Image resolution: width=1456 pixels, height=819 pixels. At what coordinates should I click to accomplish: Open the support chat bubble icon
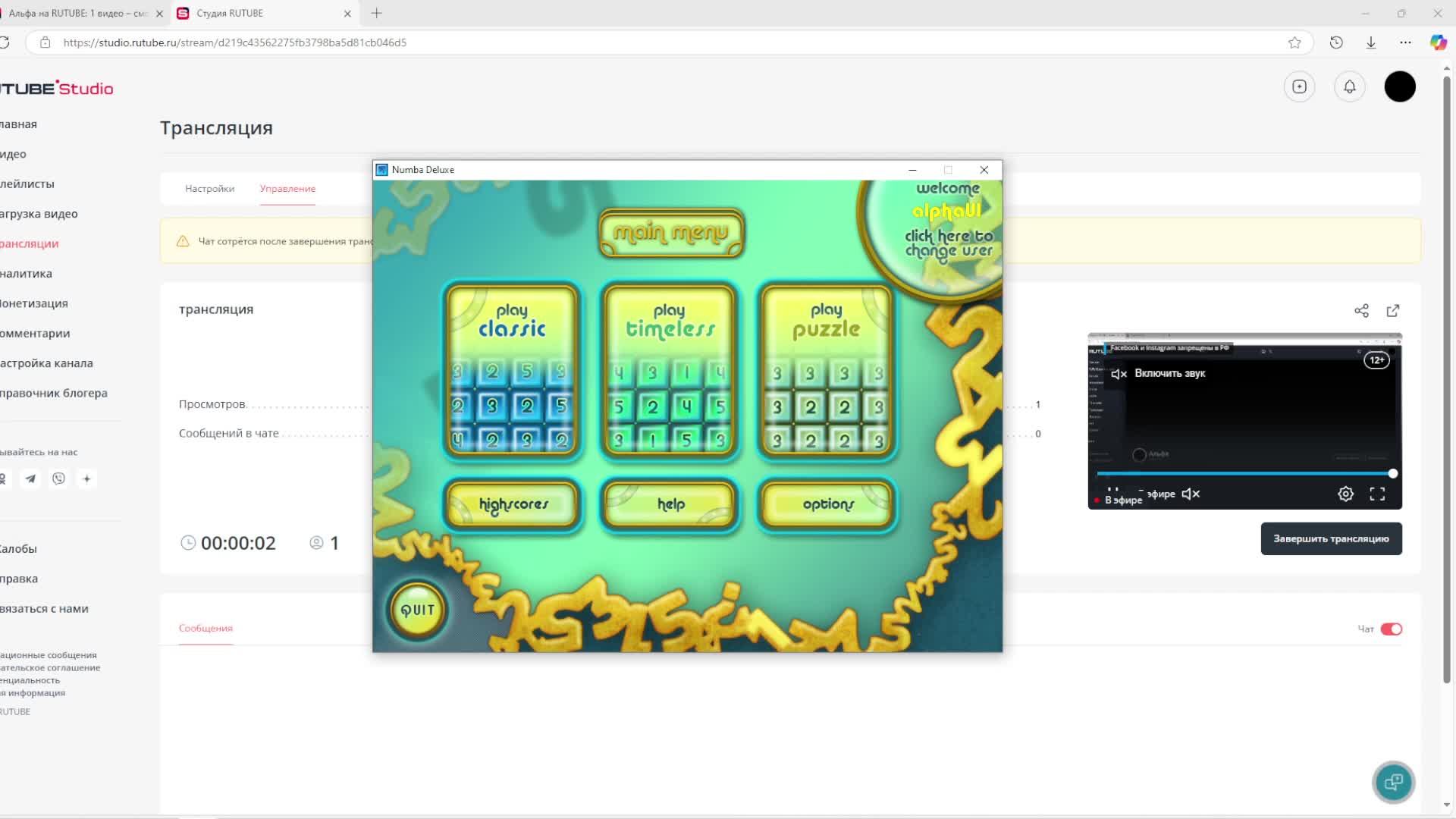pos(1393,782)
